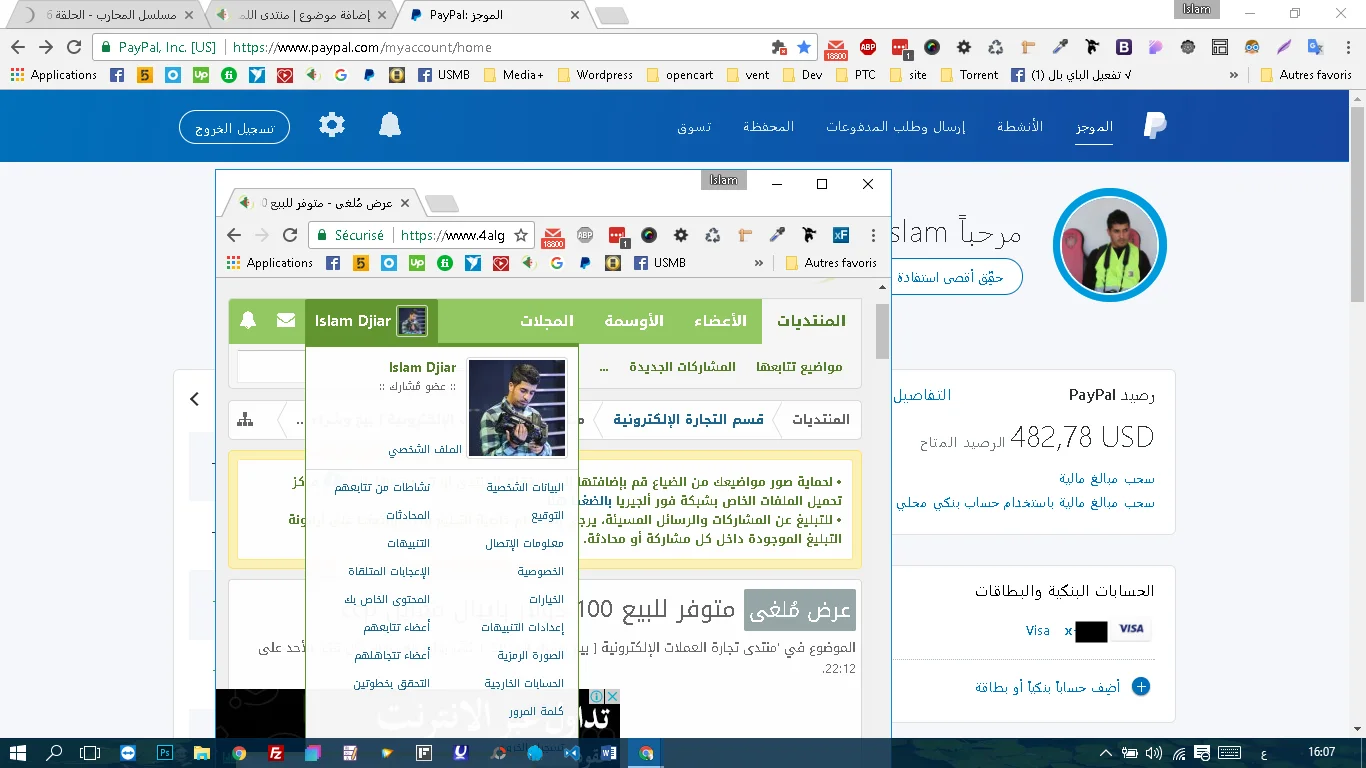This screenshot has height=768, width=1366.
Task: Open Chrome menu in PayPal window
Action: pyautogui.click(x=1346, y=47)
